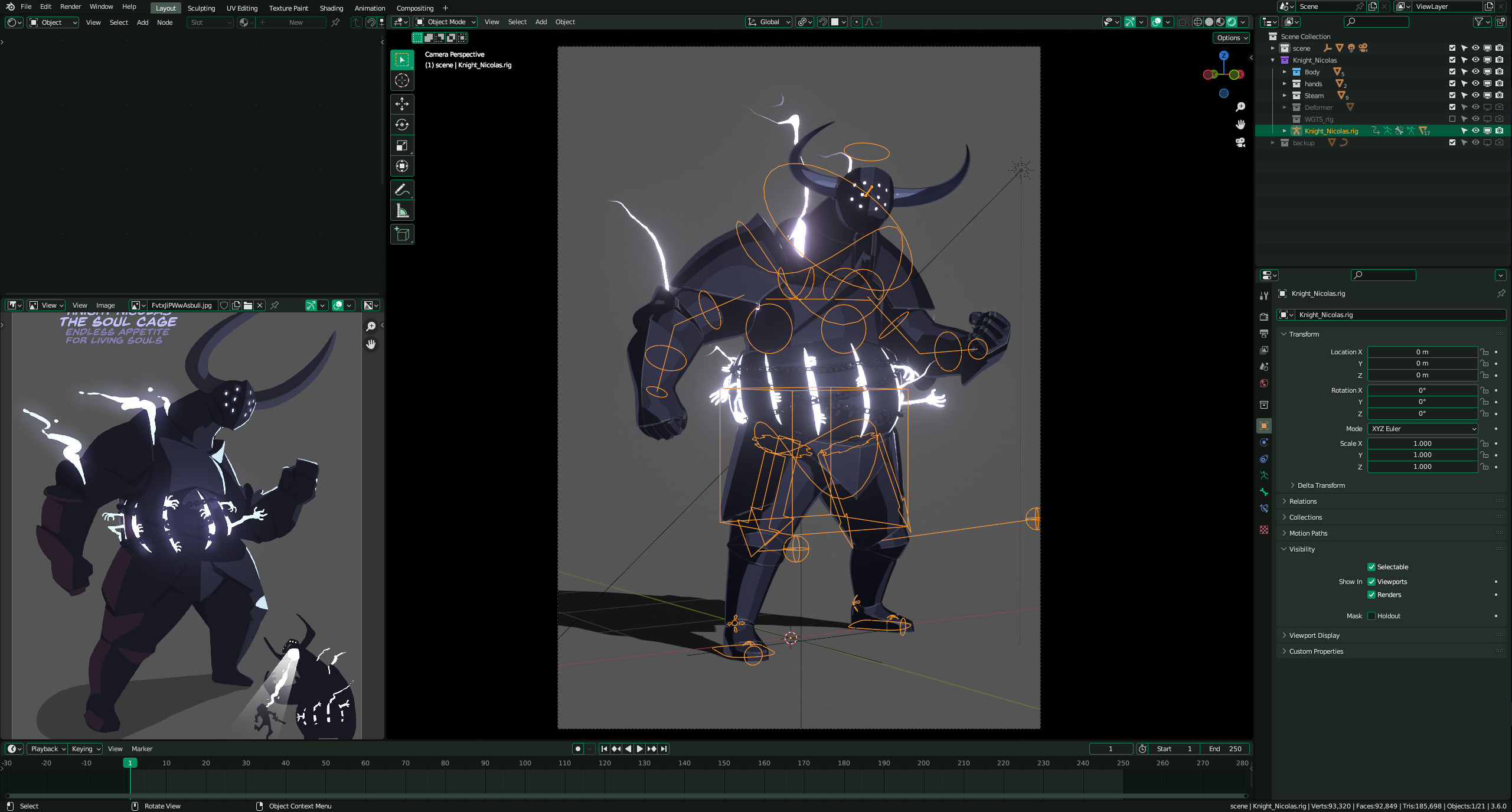Lock Location X transform
This screenshot has width=1512, height=812.
(x=1484, y=352)
